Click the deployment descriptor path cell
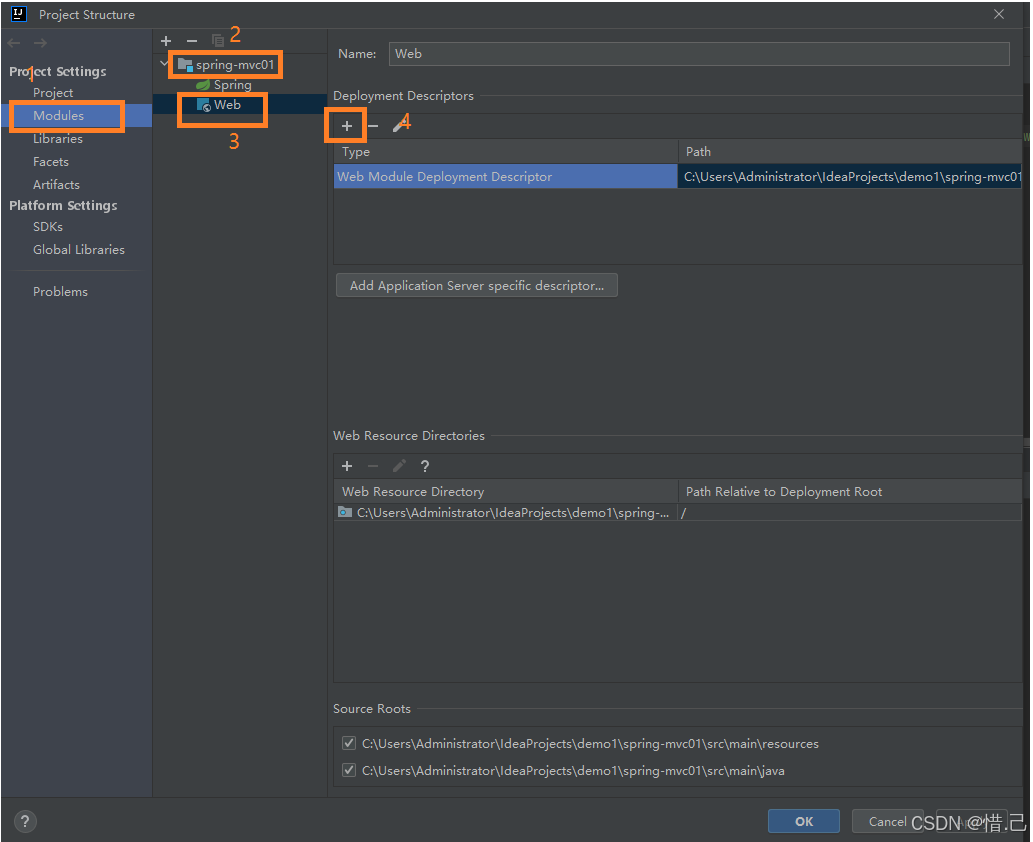Image resolution: width=1033 pixels, height=842 pixels. tap(850, 177)
